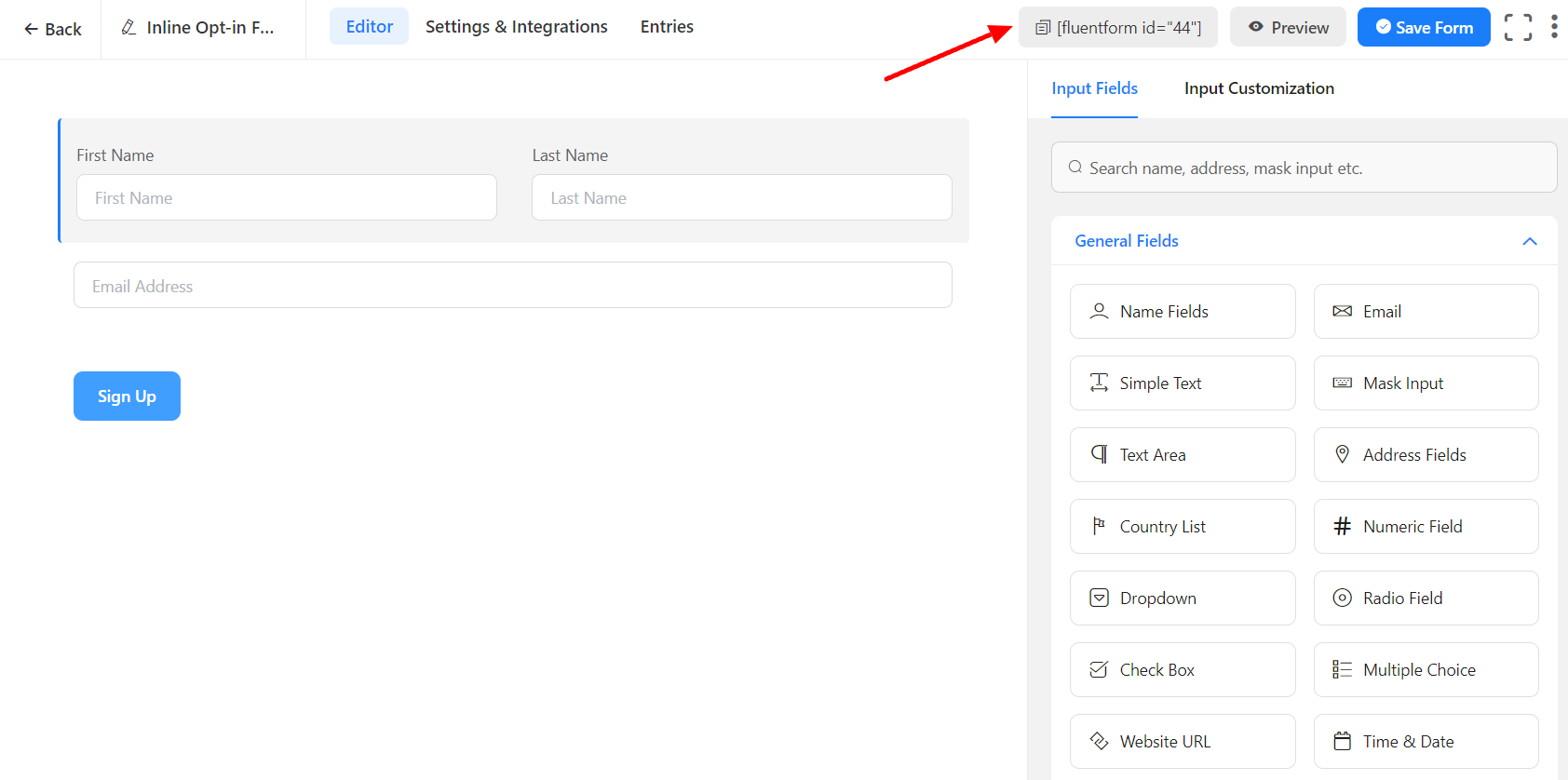1568x780 pixels.
Task: Switch to Input Customization tab
Action: 1259,88
